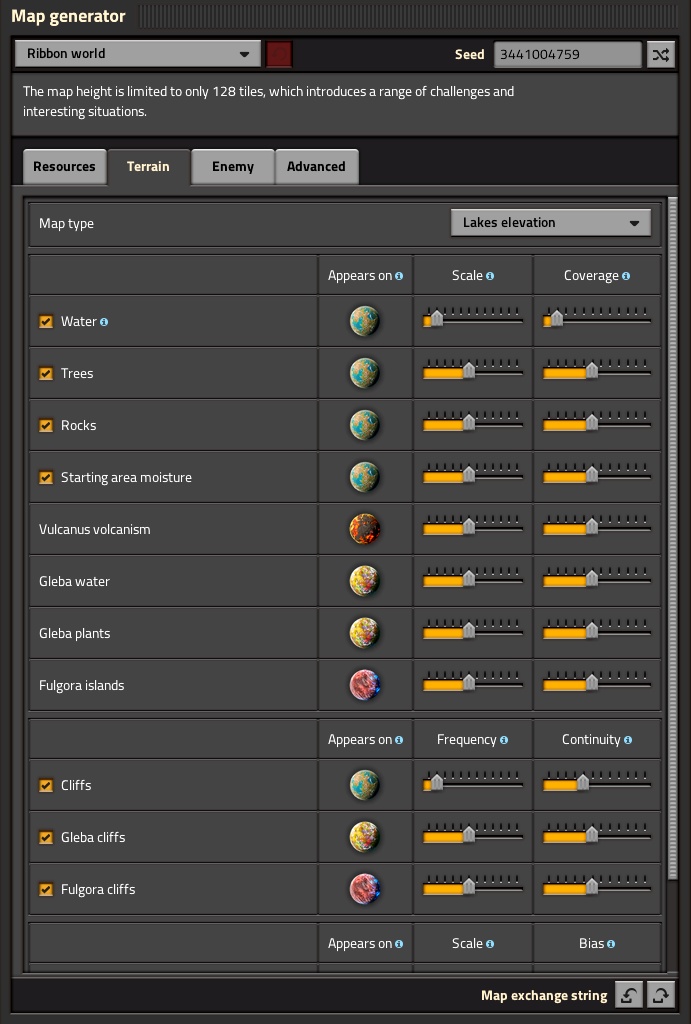691x1024 pixels.
Task: Click the Fulgora islands label
Action: (82, 686)
